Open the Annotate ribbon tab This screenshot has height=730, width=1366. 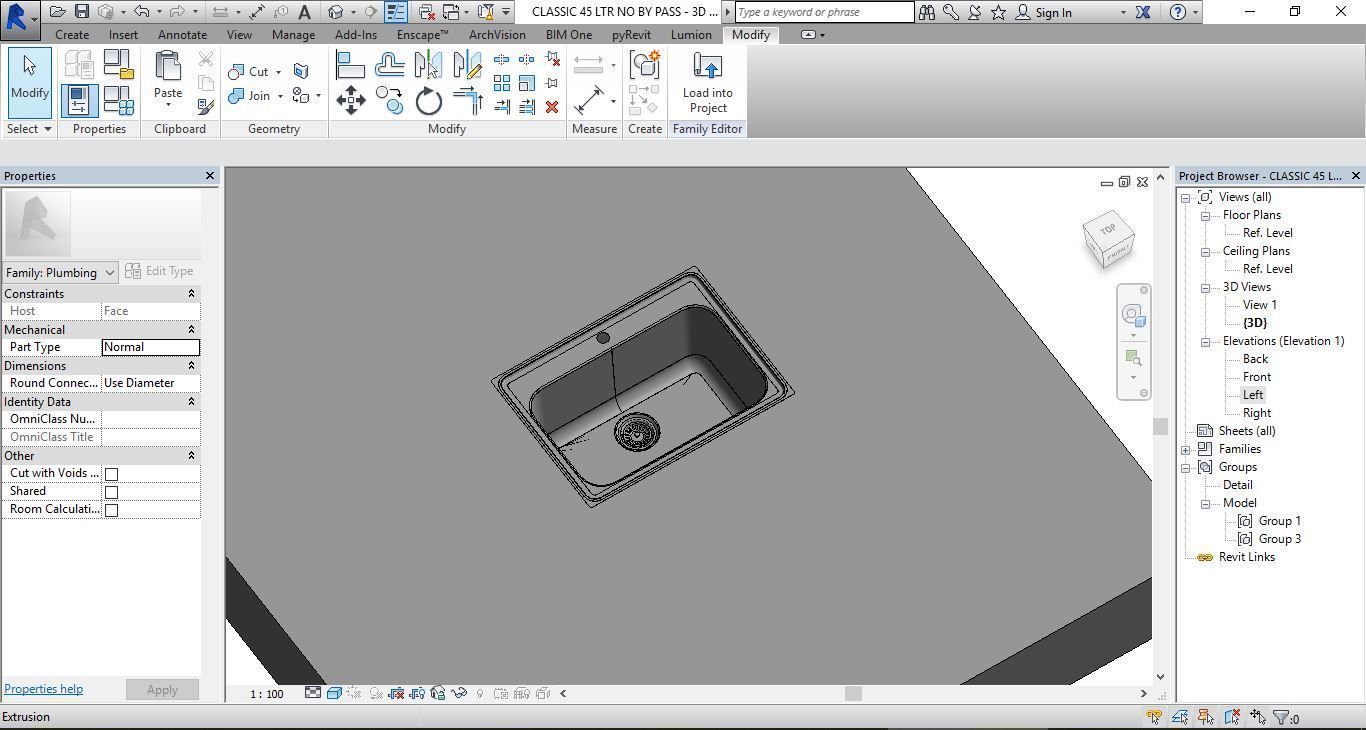pyautogui.click(x=182, y=35)
